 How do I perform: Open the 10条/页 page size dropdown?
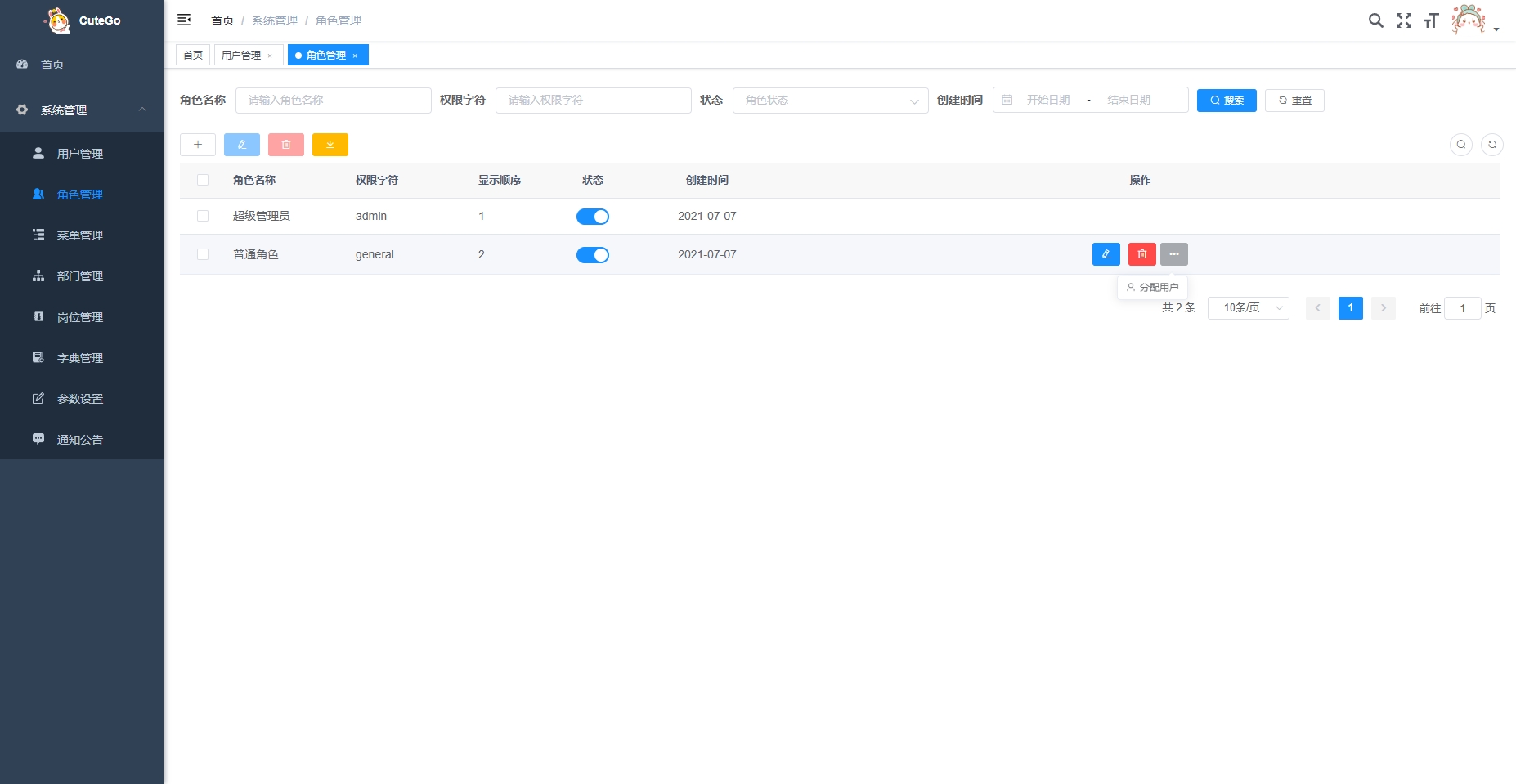1249,308
